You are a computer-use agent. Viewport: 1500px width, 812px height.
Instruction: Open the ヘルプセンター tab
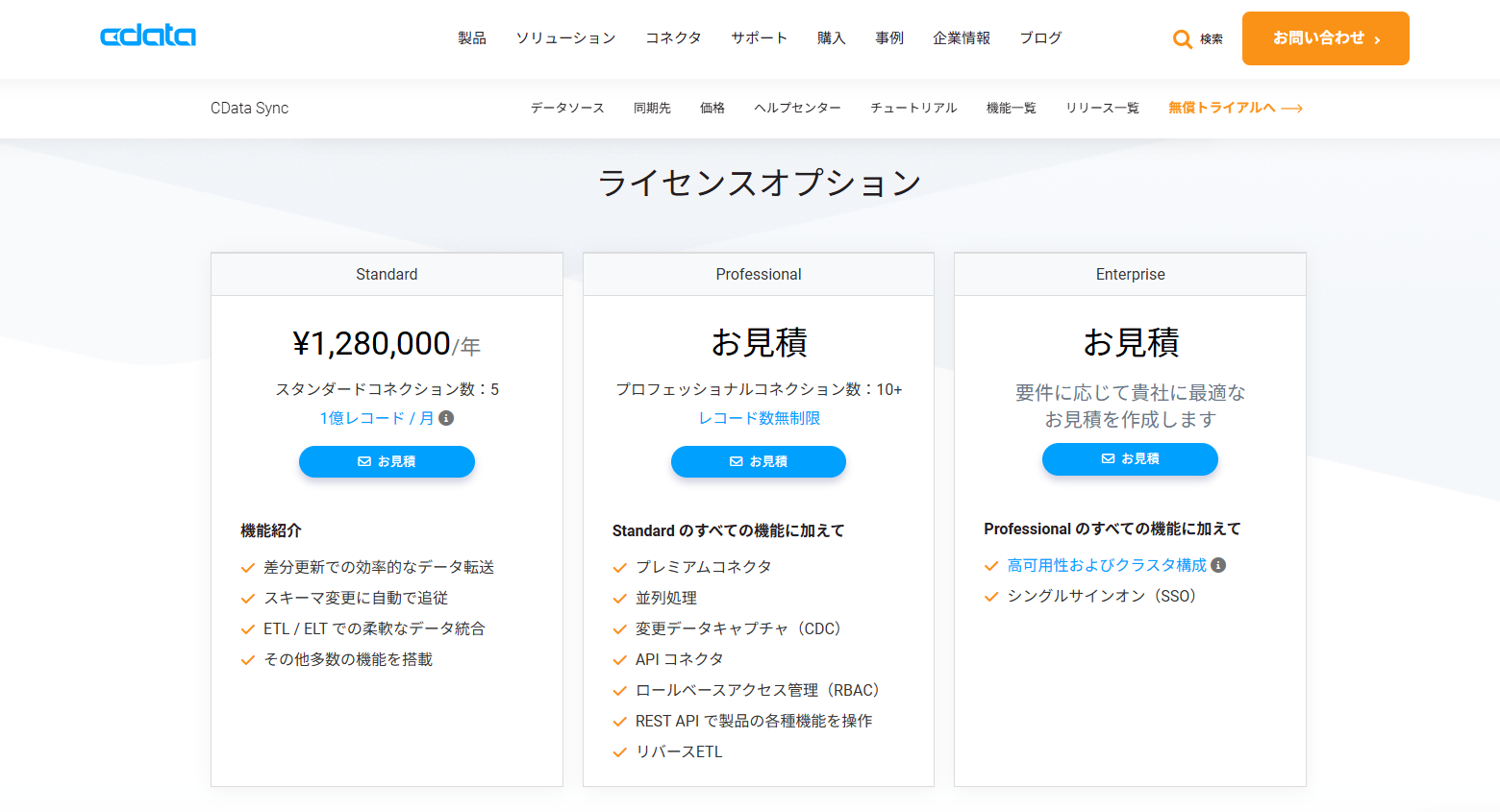[797, 108]
